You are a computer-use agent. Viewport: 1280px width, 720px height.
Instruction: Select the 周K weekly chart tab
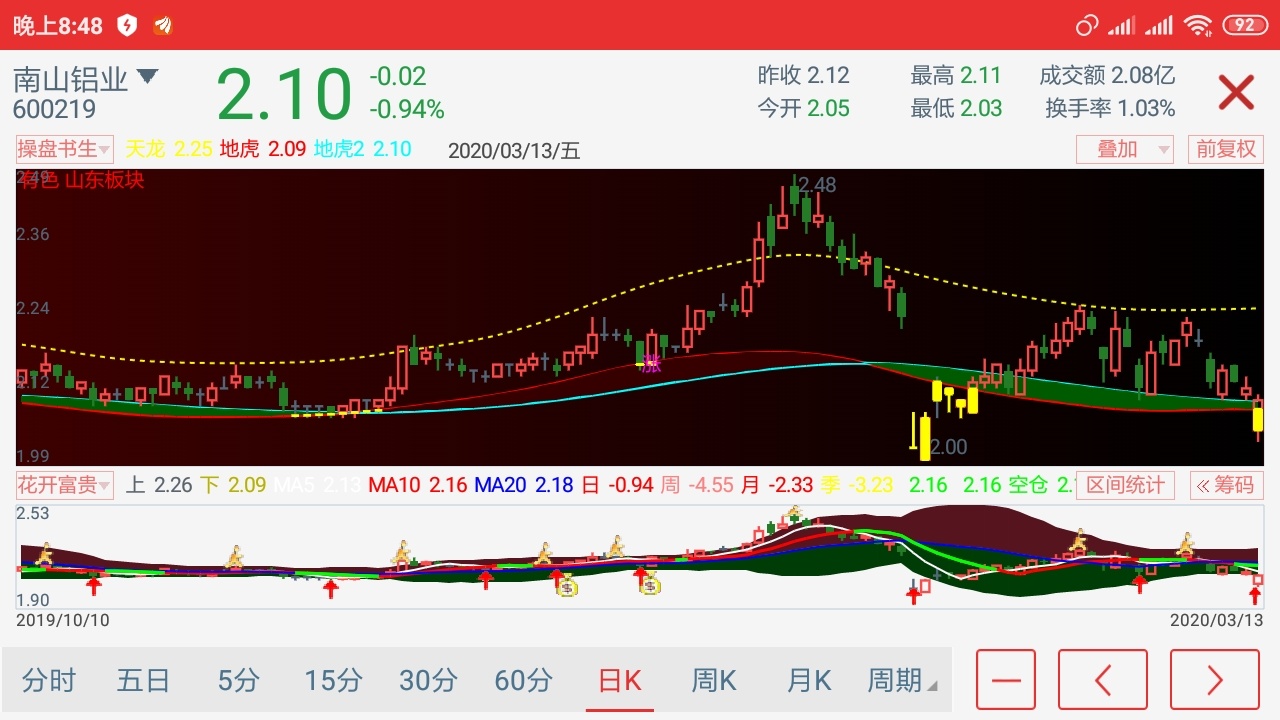(714, 681)
